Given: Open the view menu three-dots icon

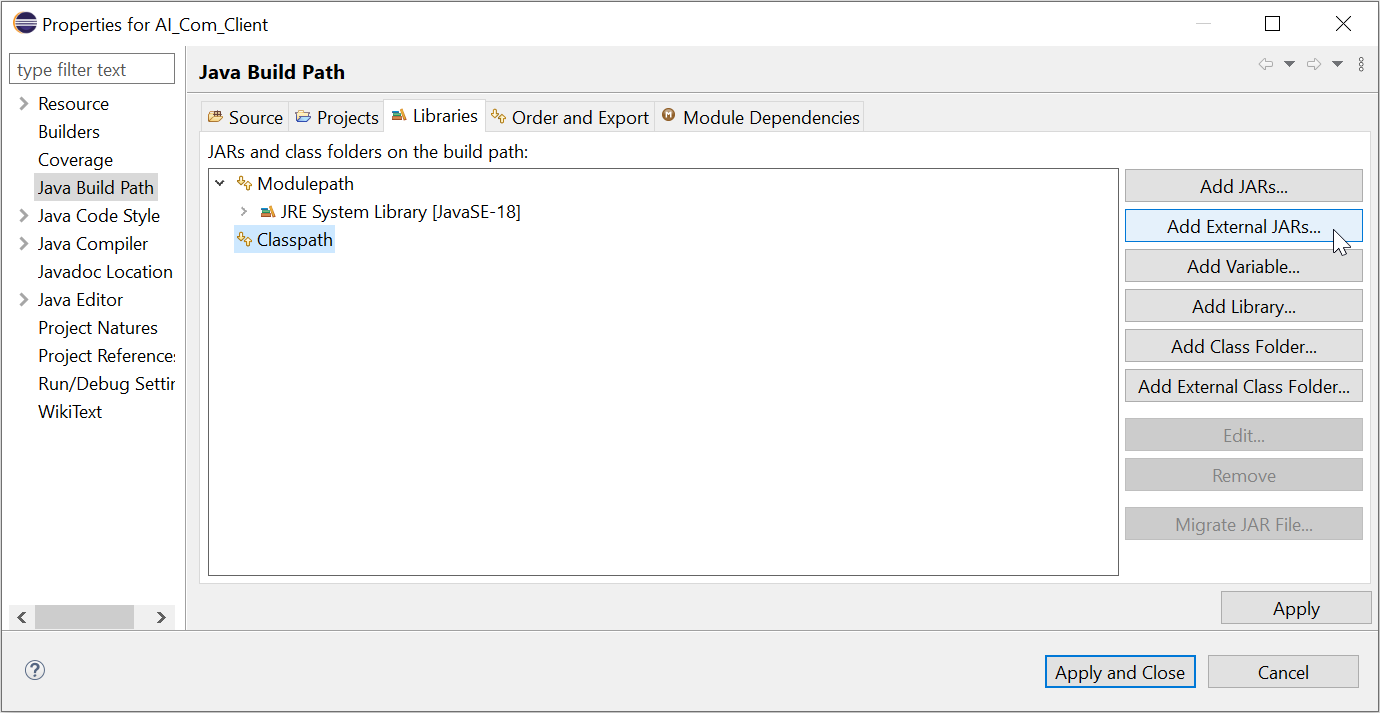Looking at the screenshot, I should click(x=1361, y=64).
